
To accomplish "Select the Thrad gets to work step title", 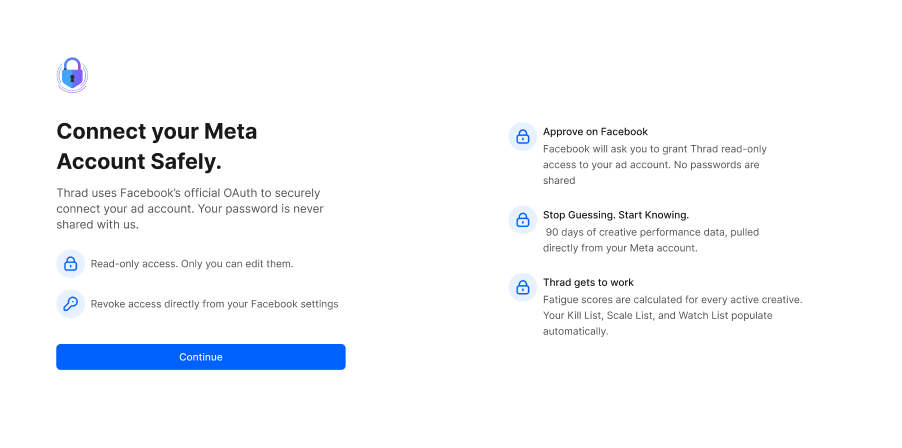I will click(588, 282).
